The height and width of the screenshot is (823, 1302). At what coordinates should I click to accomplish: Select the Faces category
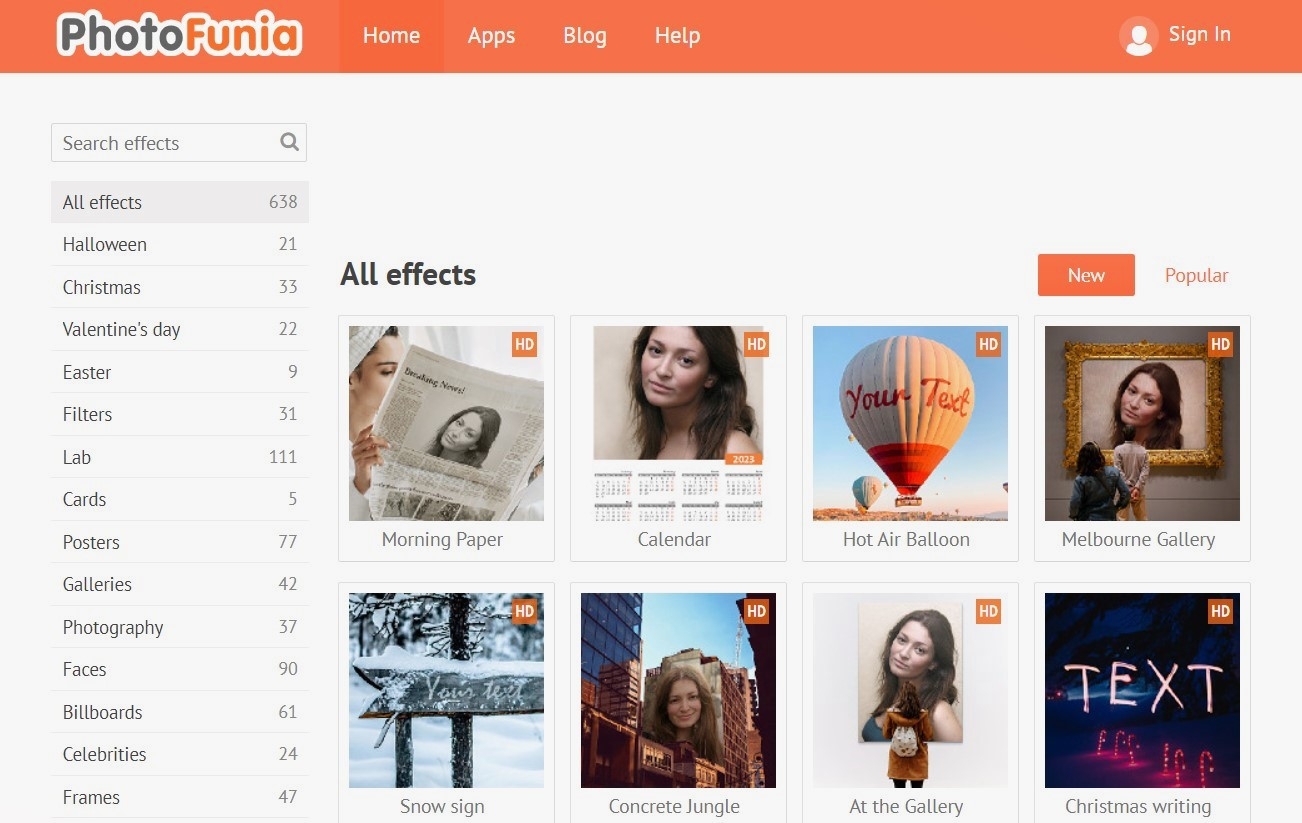tap(84, 669)
